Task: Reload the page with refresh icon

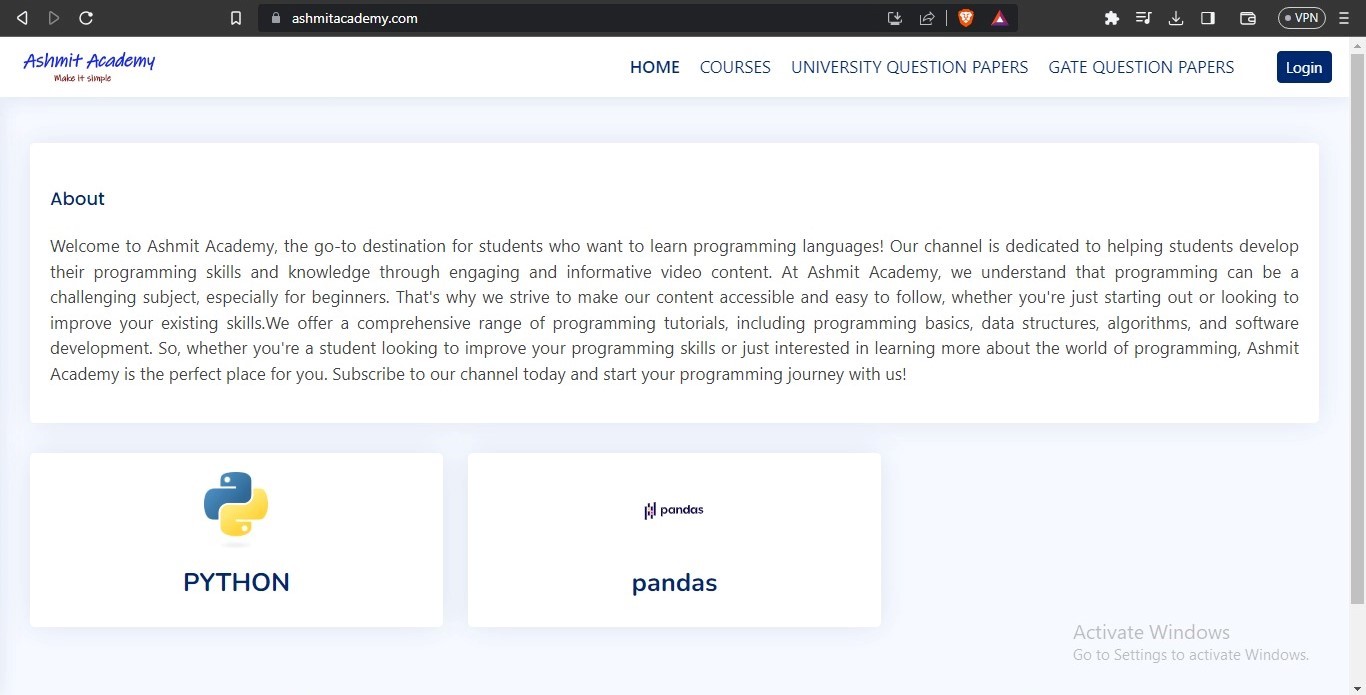Action: 86,18
